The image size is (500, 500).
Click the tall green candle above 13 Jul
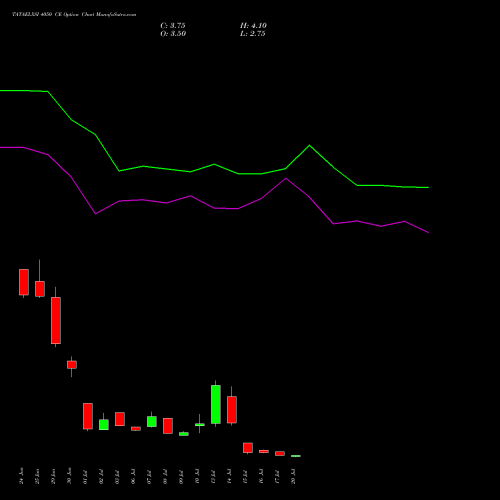pos(216,404)
